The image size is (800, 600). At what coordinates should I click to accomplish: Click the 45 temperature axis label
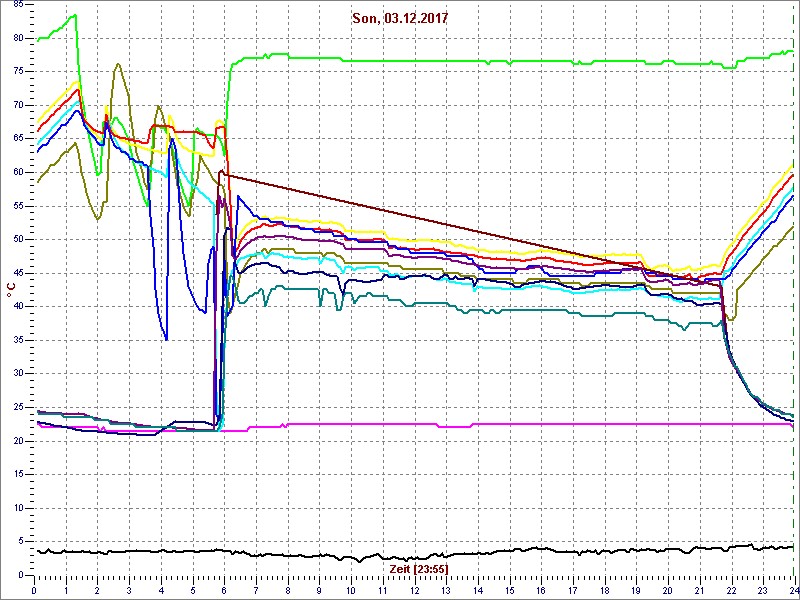click(x=18, y=273)
